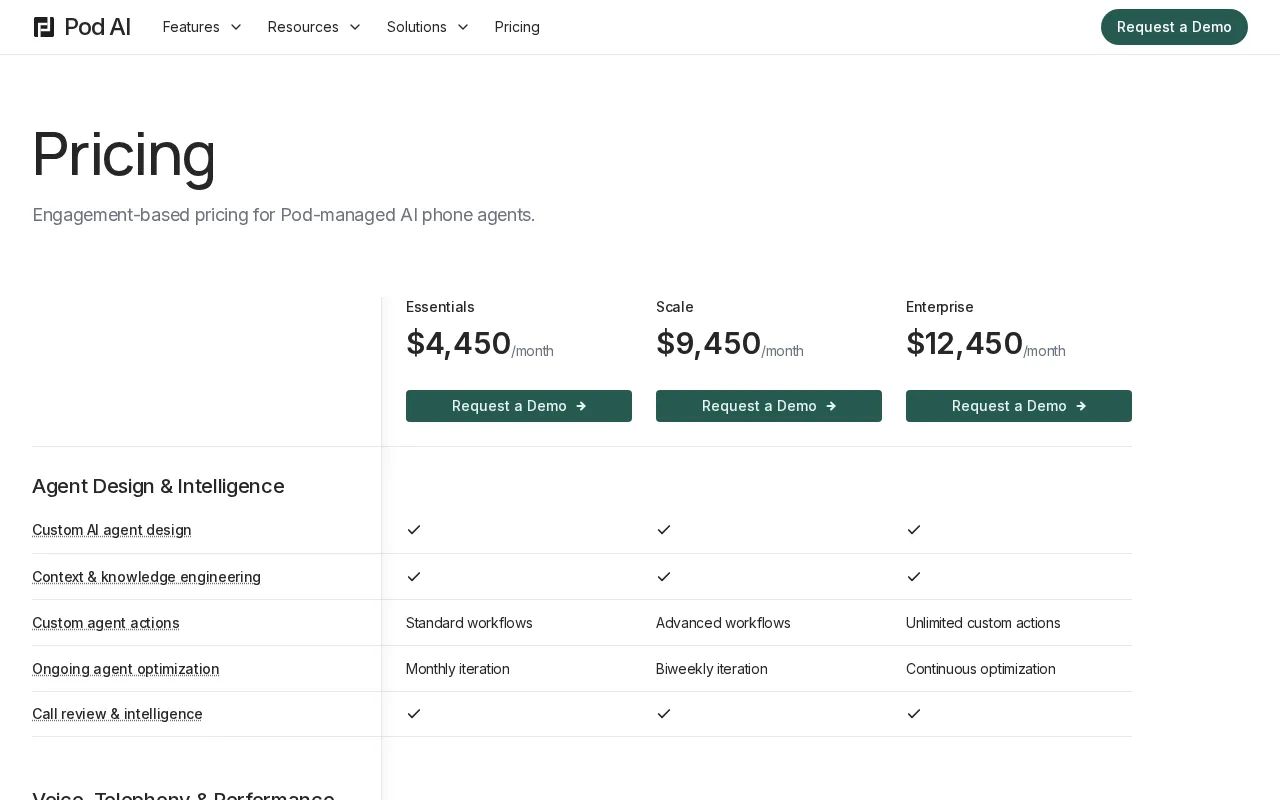This screenshot has width=1280, height=800.
Task: Click Custom agent actions feature label
Action: (106, 623)
